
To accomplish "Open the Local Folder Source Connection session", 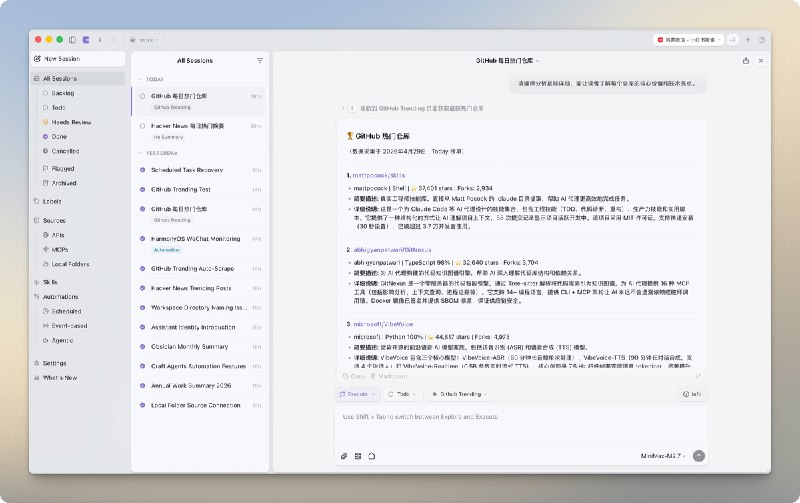I will (200, 406).
